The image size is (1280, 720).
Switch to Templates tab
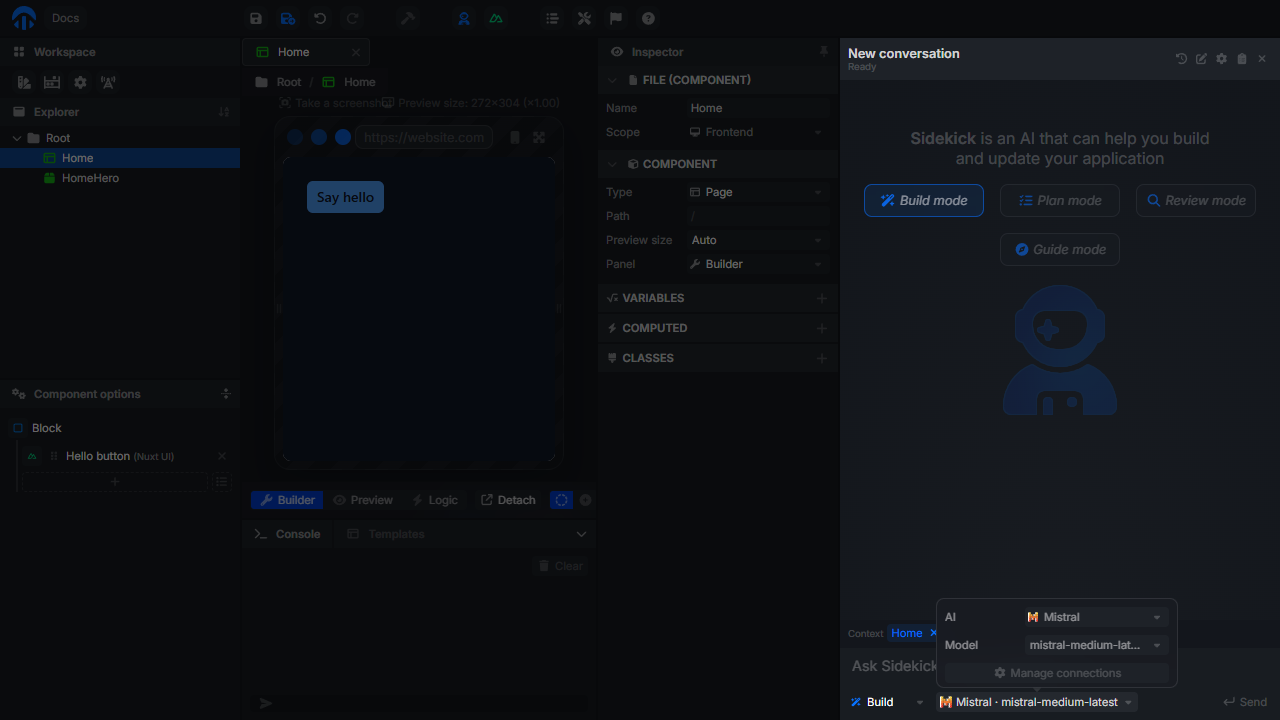pyautogui.click(x=385, y=534)
